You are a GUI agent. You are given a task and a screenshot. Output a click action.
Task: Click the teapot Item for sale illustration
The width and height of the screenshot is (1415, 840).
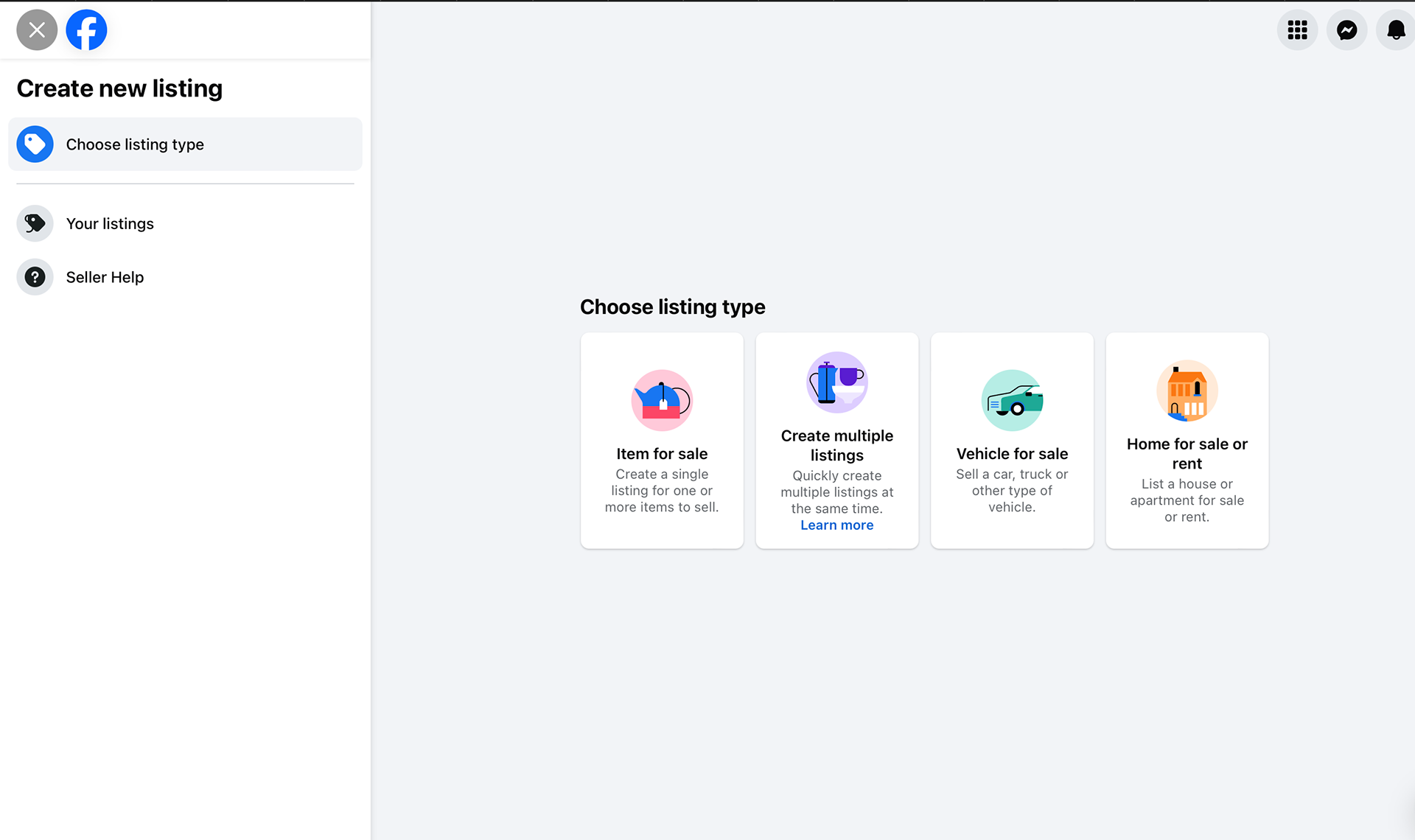pos(662,400)
